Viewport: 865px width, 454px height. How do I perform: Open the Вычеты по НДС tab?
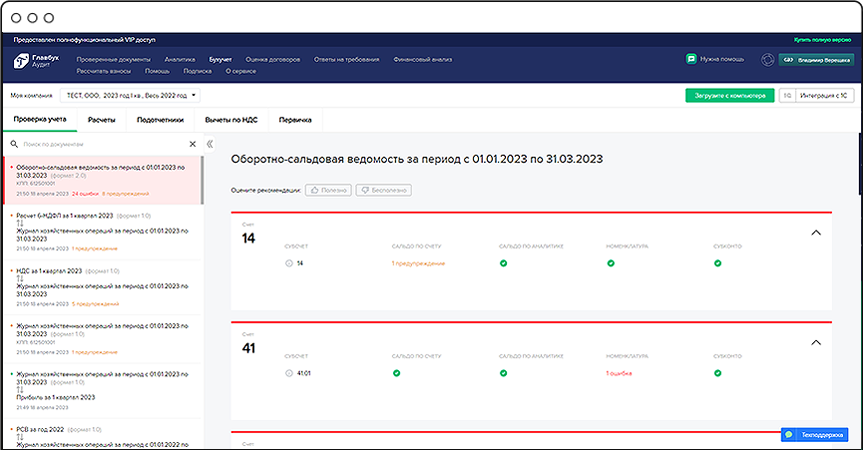231,120
